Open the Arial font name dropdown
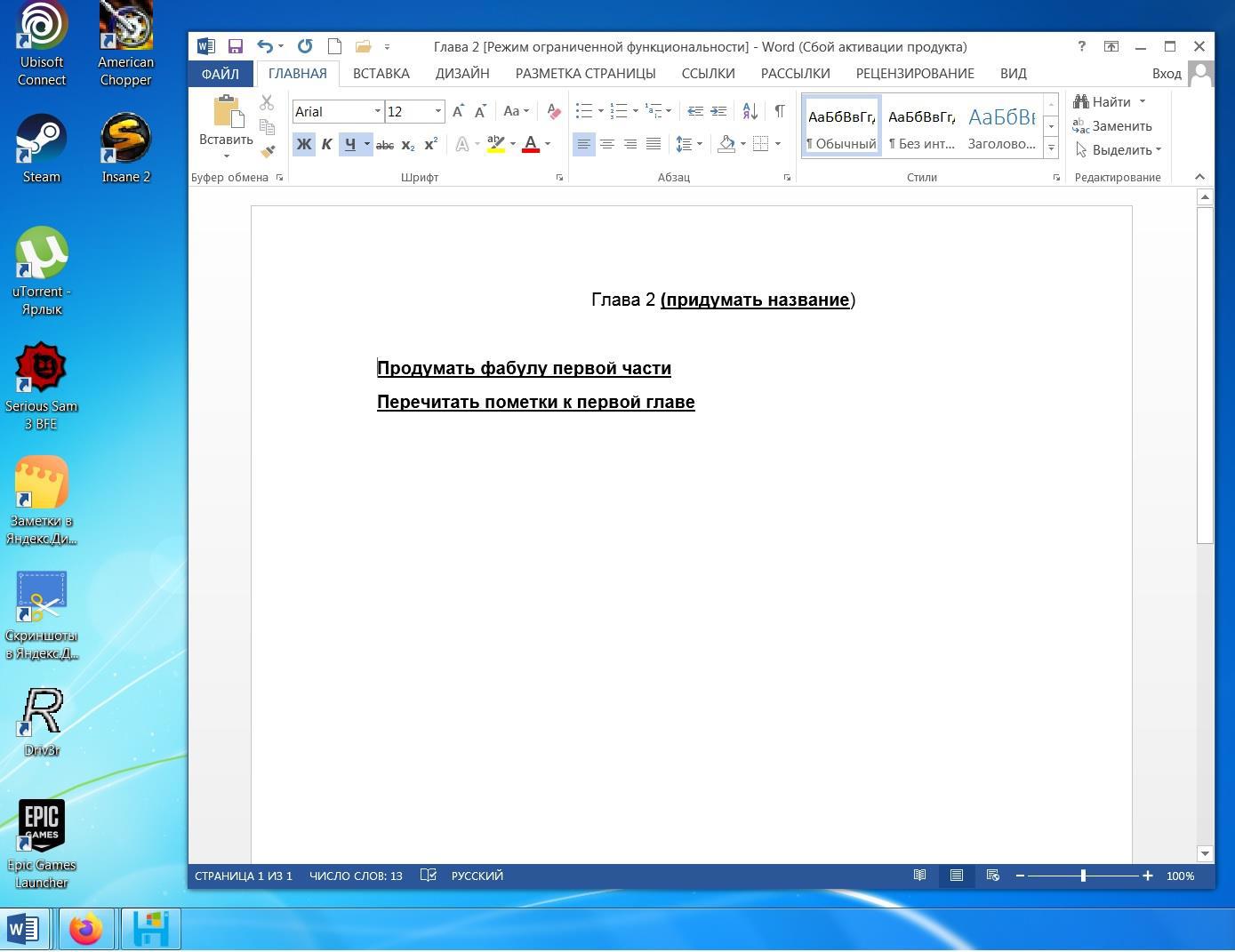This screenshot has height=952, width=1235. pyautogui.click(x=377, y=111)
